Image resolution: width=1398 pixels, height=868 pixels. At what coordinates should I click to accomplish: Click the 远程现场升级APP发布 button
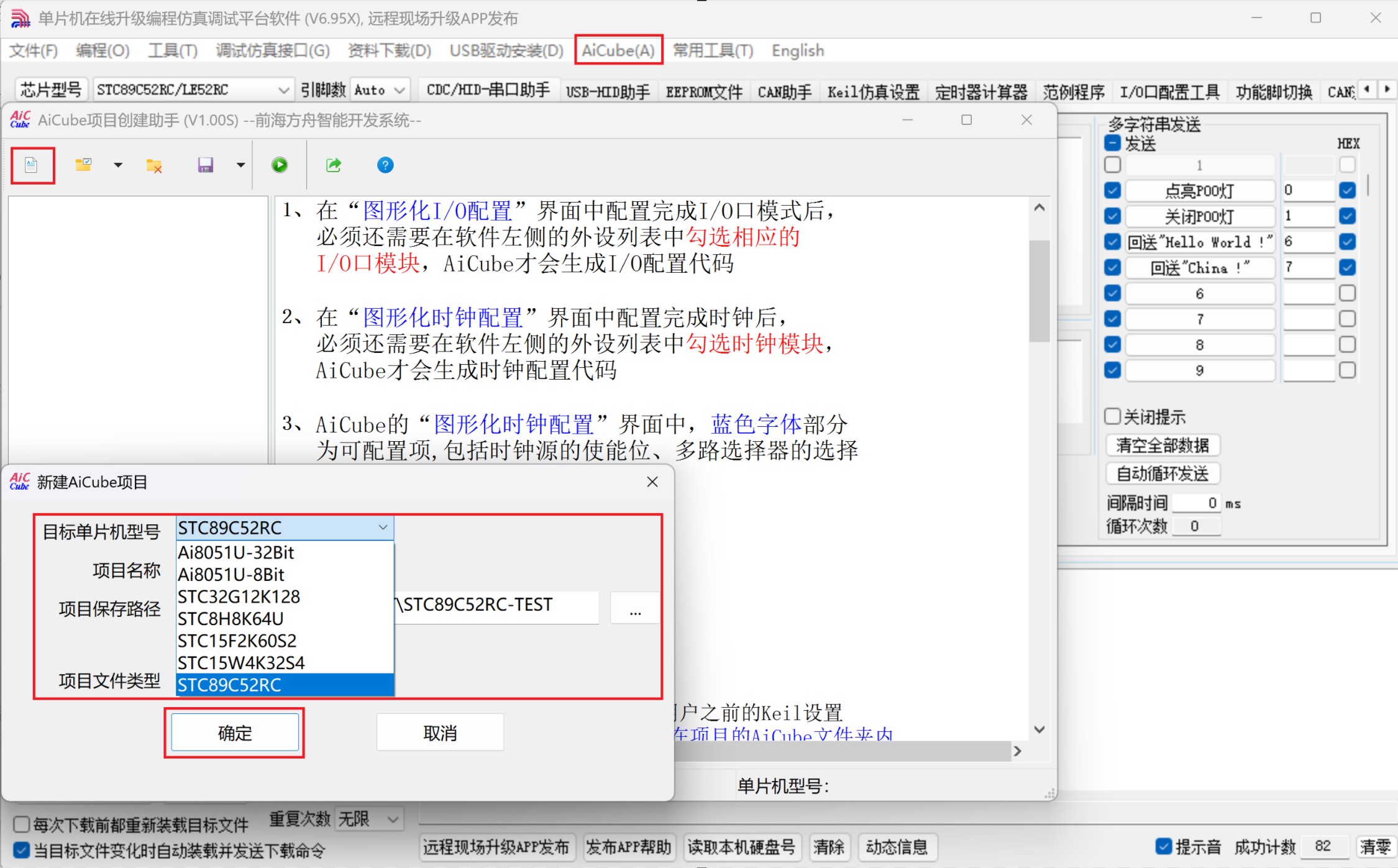click(496, 847)
